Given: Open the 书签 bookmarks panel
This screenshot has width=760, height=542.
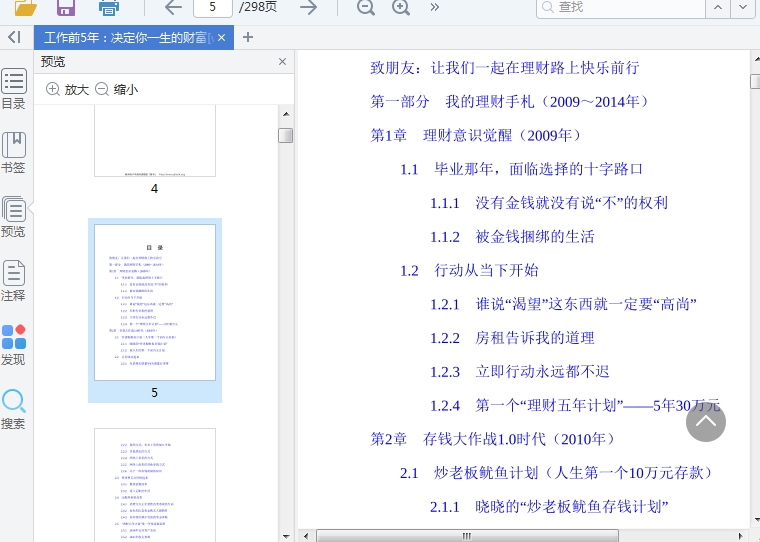Looking at the screenshot, I should [14, 153].
